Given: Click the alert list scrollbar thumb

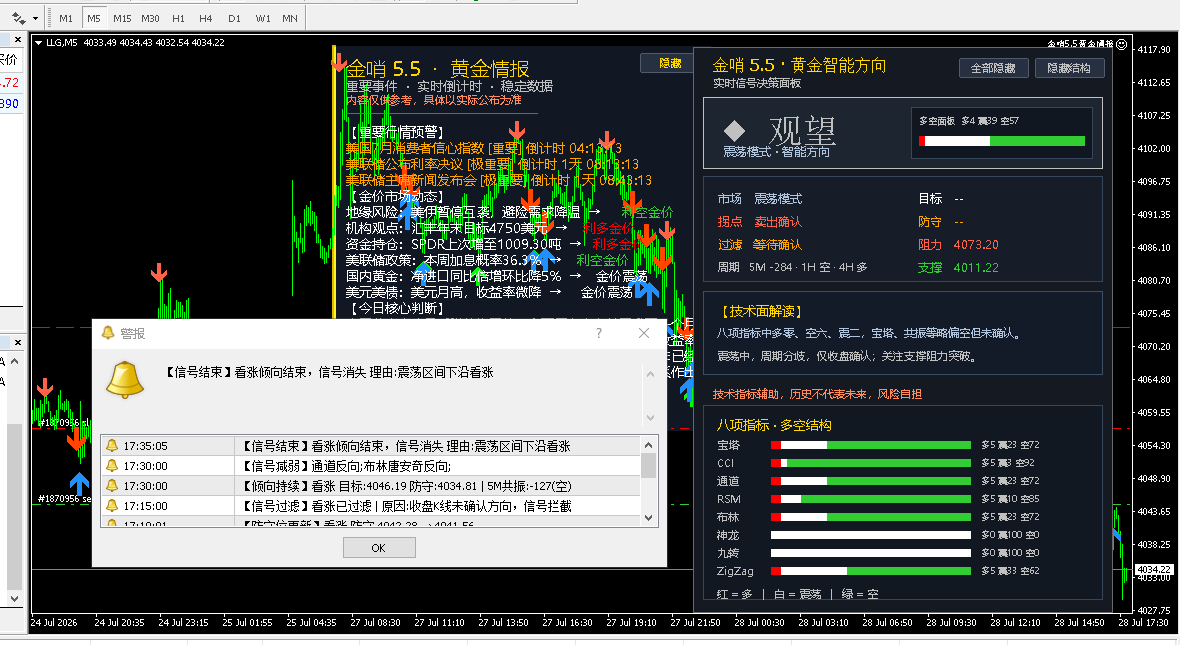Looking at the screenshot, I should (649, 465).
